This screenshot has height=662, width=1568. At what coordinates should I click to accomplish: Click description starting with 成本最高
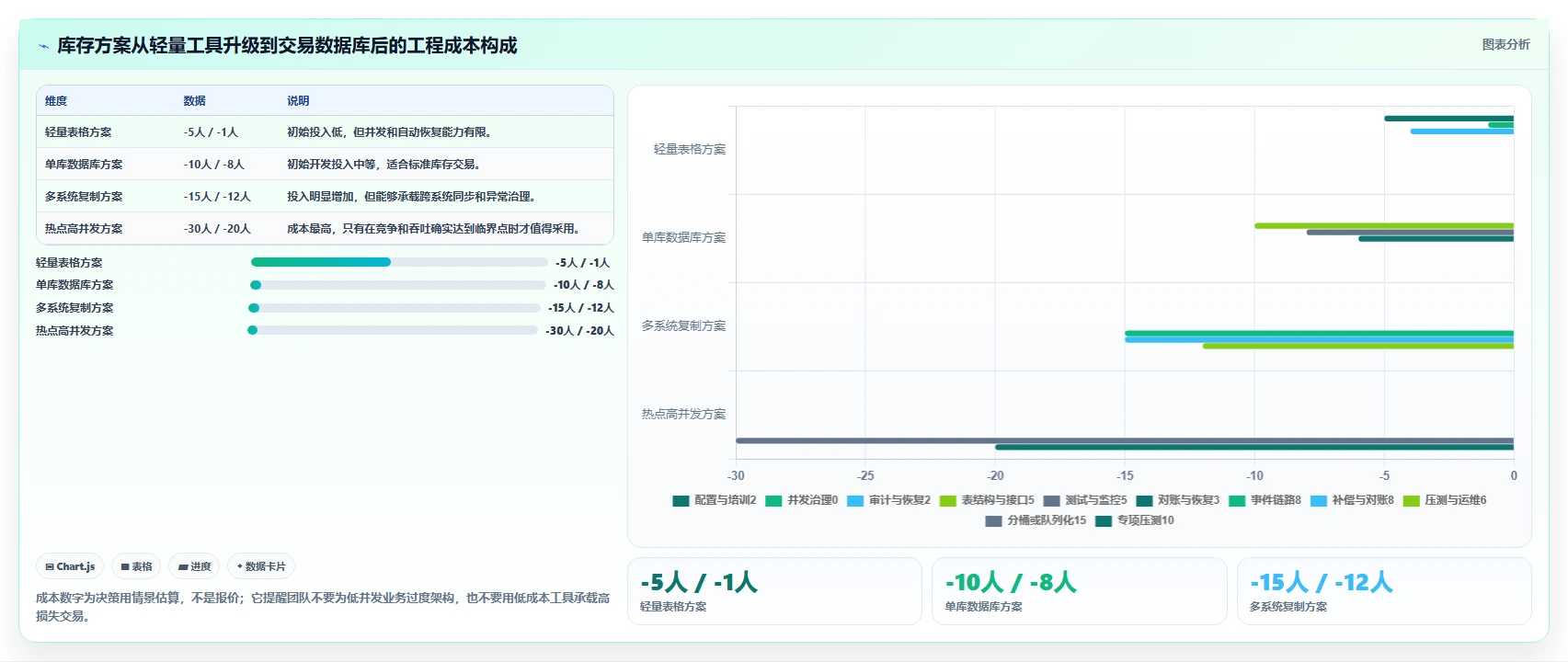pos(435,229)
